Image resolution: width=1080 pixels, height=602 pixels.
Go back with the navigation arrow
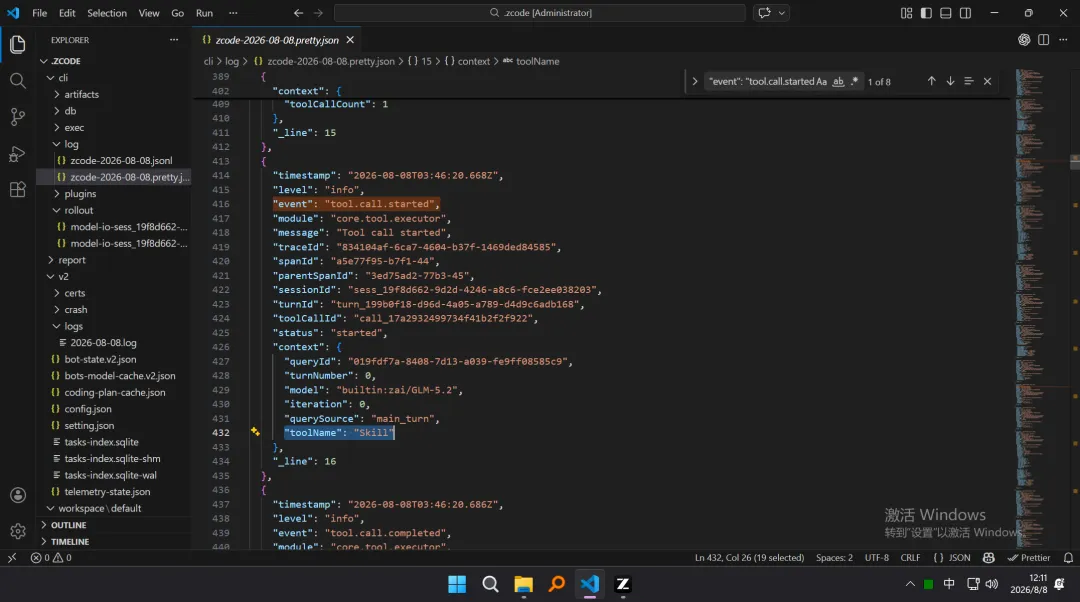298,13
